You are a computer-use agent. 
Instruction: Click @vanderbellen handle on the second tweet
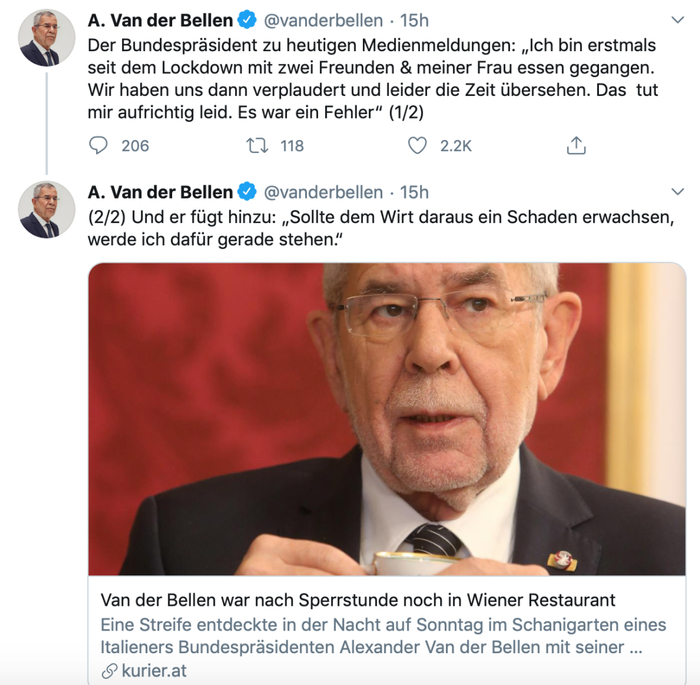click(x=322, y=192)
